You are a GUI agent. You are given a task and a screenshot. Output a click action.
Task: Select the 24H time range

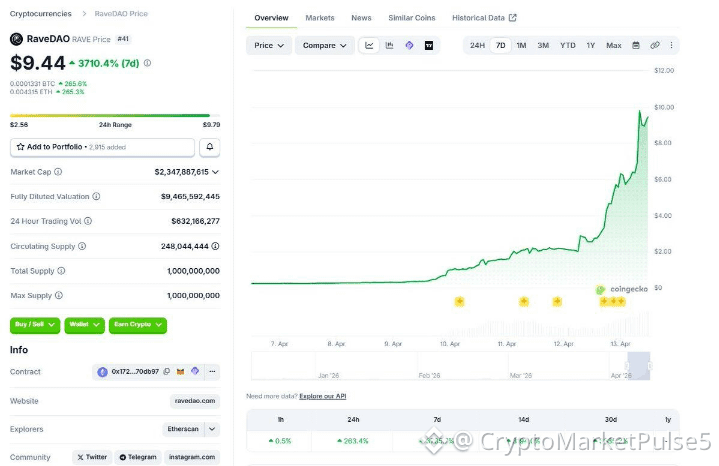[x=477, y=45]
